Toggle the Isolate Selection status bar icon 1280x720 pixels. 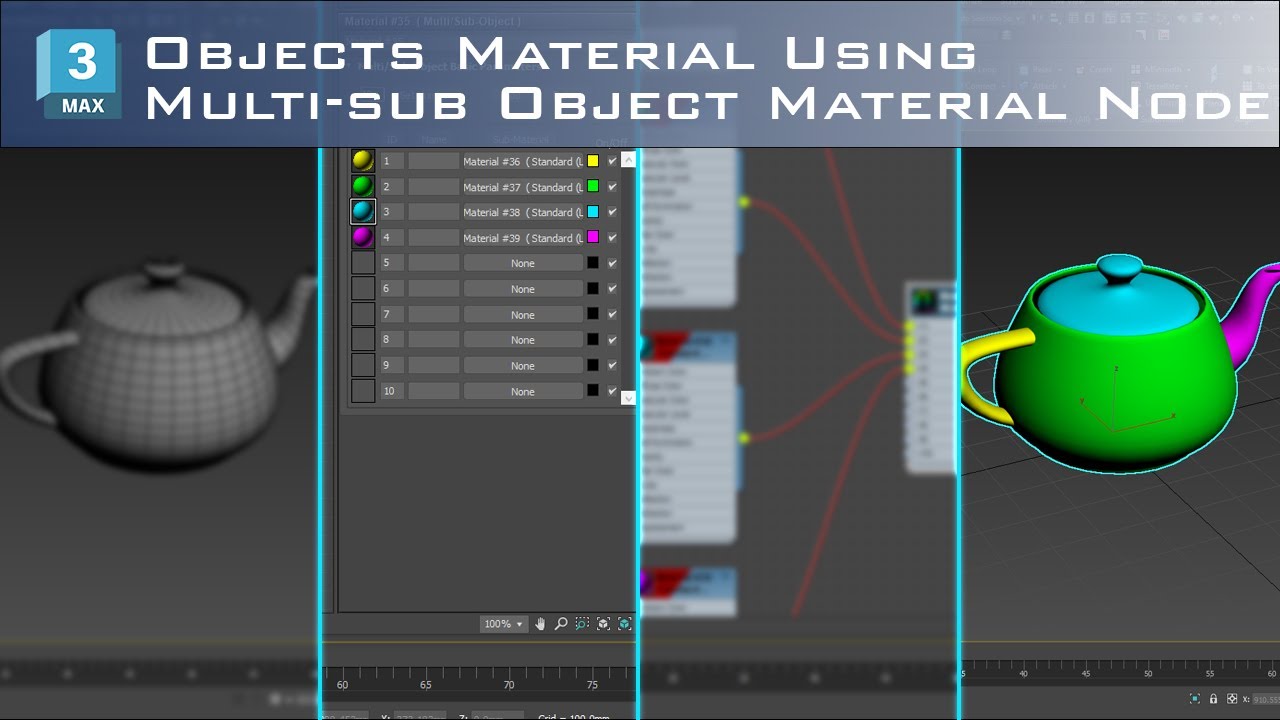(1195, 699)
